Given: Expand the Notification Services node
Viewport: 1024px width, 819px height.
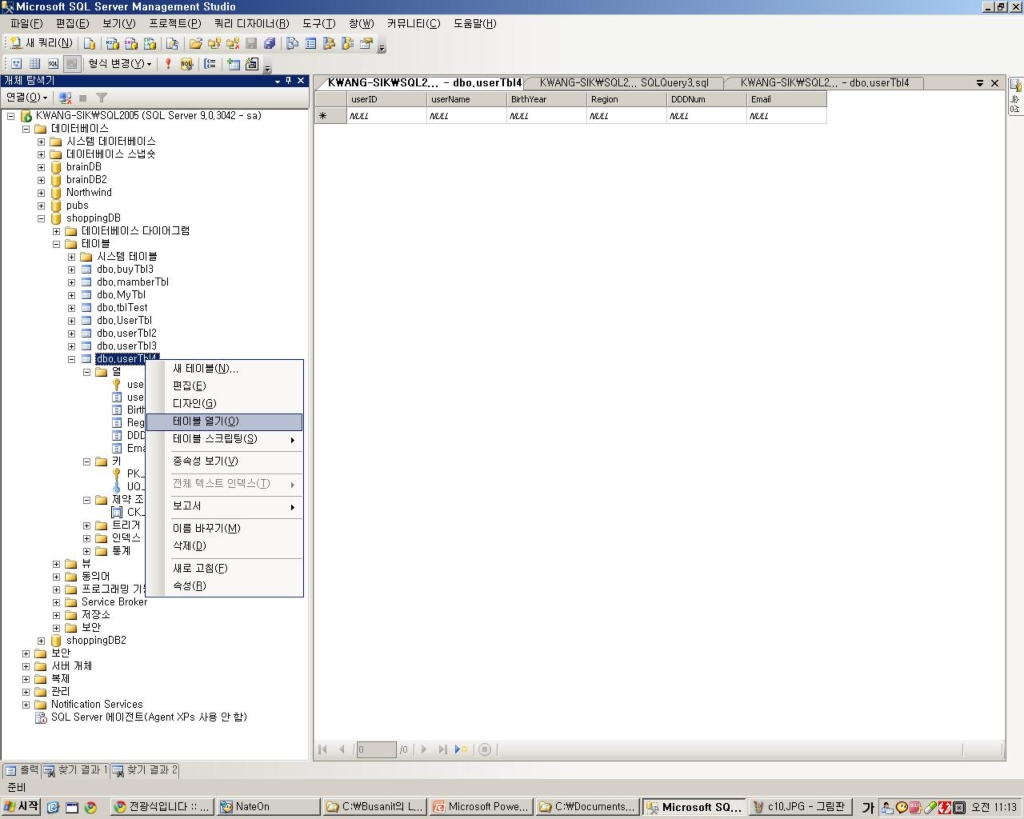Looking at the screenshot, I should coord(25,705).
